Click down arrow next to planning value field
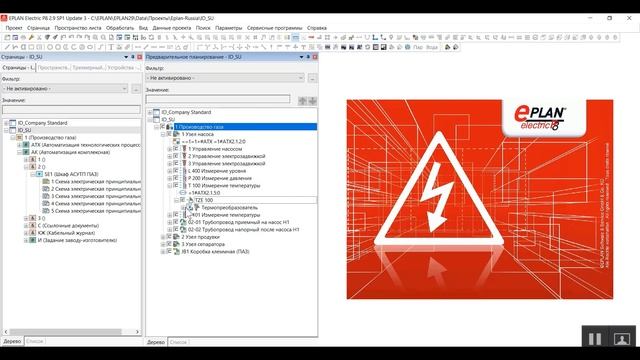 pos(313,101)
